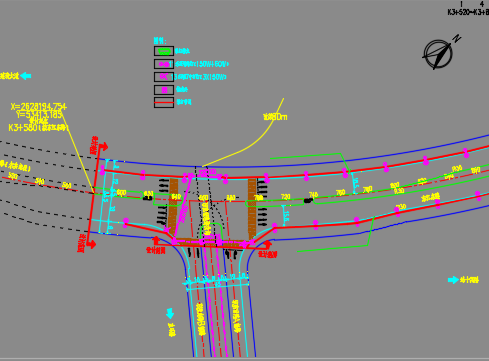Select the cyan 18.5 dimension on east road
Screen dimensions: 489x361
pos(355,184)
